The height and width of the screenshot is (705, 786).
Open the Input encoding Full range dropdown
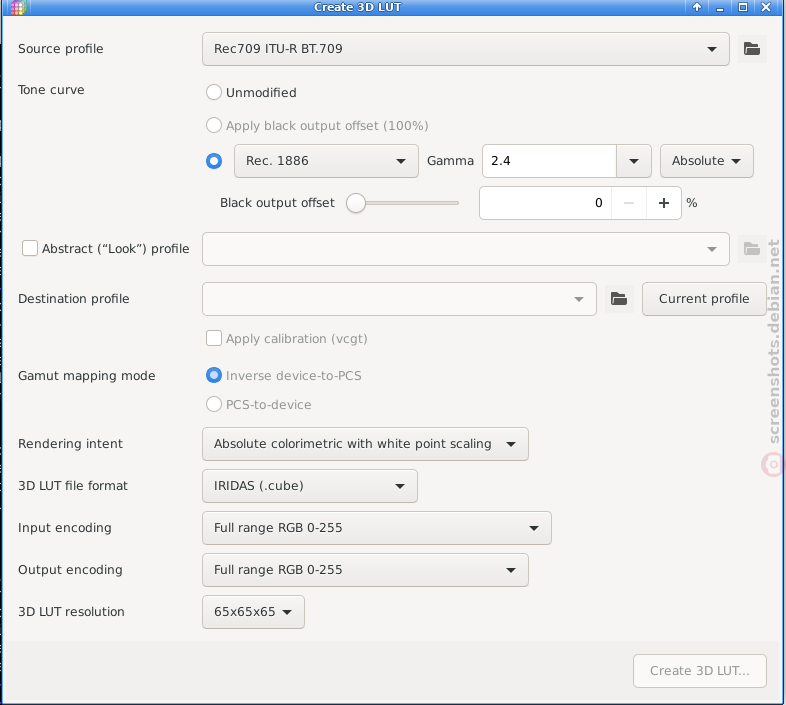(377, 528)
